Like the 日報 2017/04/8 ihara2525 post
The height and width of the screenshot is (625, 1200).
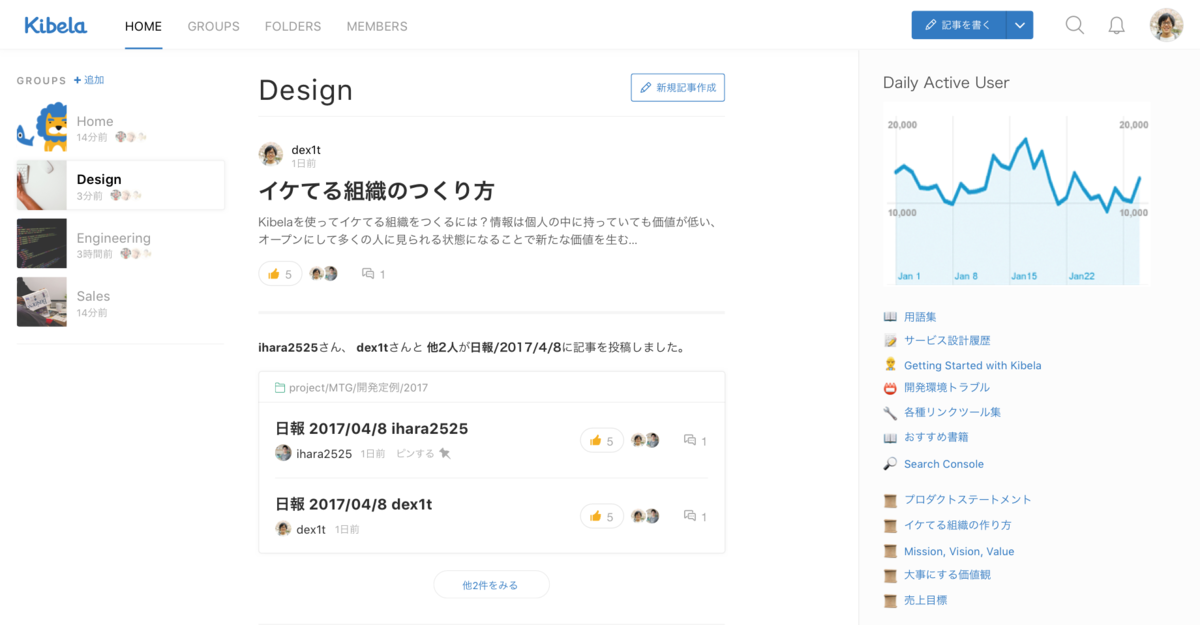click(601, 441)
